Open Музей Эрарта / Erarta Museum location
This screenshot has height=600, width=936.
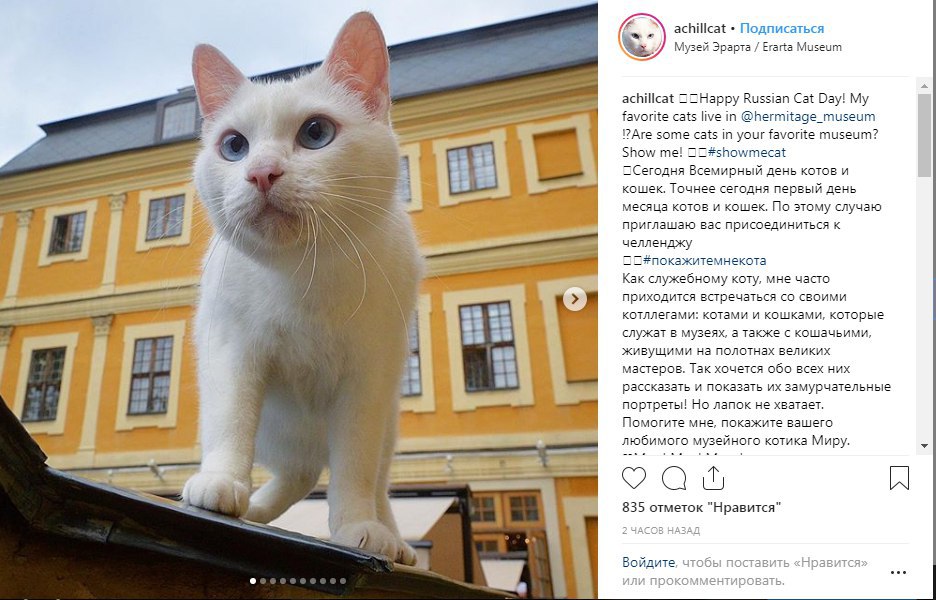[x=758, y=47]
